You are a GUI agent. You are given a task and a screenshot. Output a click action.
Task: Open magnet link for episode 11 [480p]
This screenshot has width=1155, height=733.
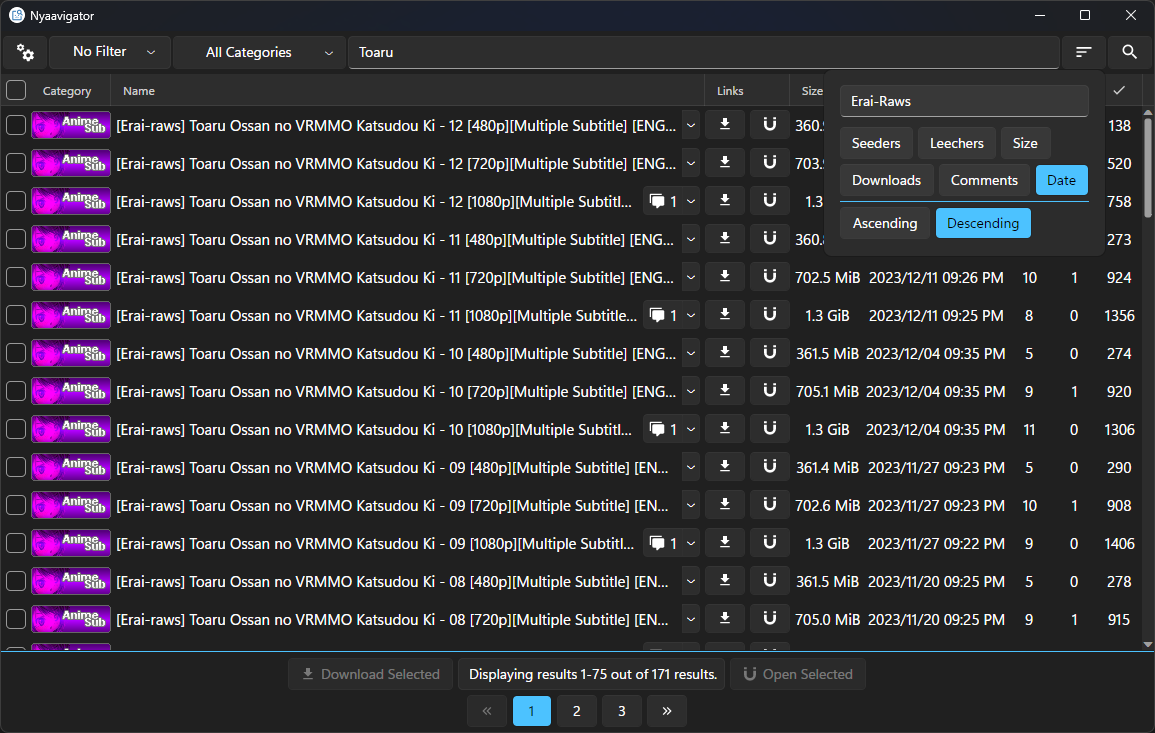[x=770, y=239]
